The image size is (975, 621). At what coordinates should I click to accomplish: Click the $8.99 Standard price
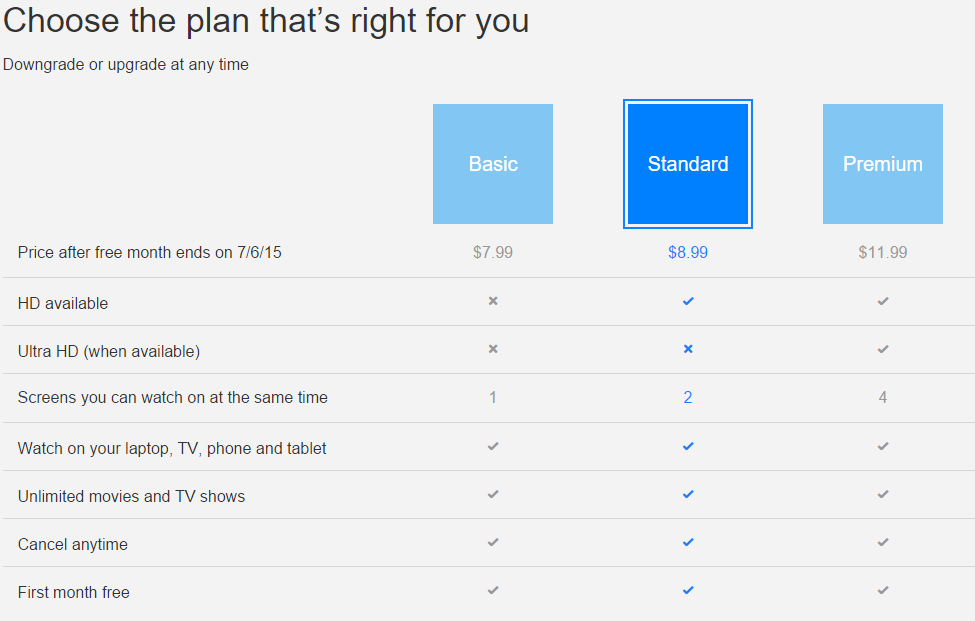688,252
